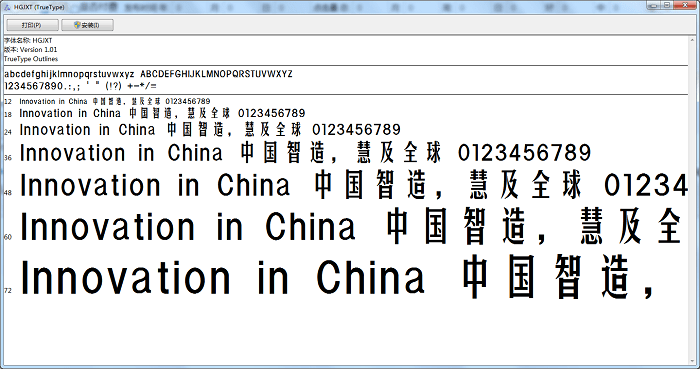Click the alphabet sample 'abcdefghijklmnopqrstuvwxyz ABCDEFGHIJKLMNOPQRSTUVWXYZ'
This screenshot has width=700, height=369.
[148, 74]
